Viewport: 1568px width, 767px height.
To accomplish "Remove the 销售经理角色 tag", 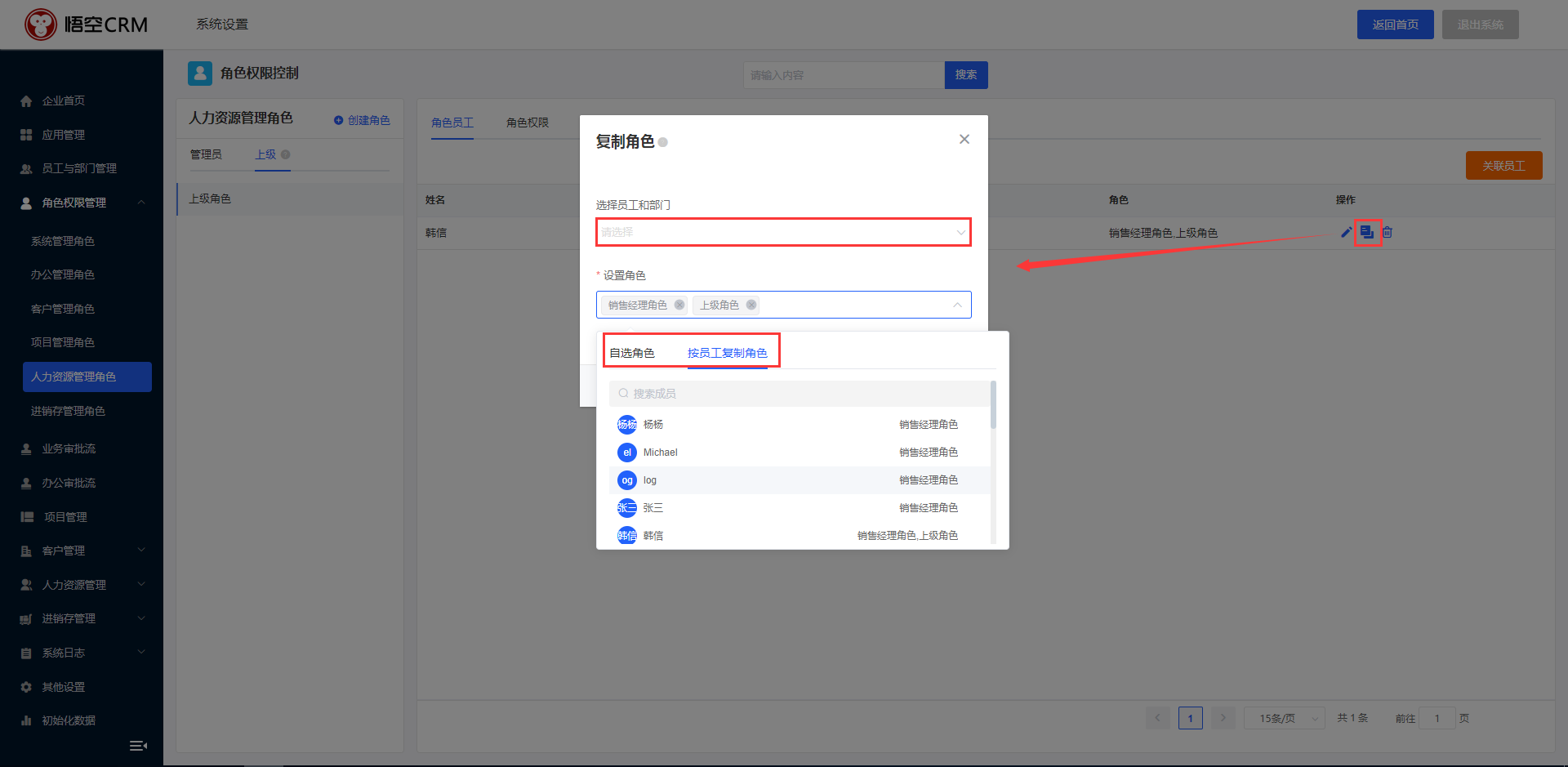I will [679, 305].
